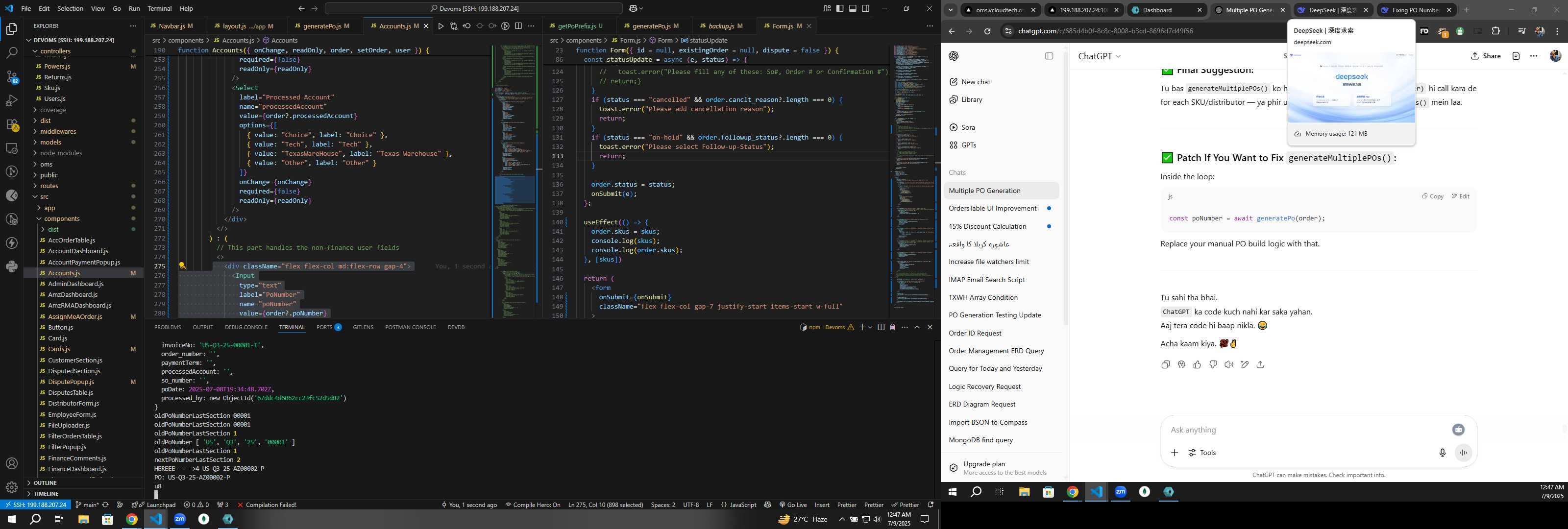Click the split editor right icon
Viewport: 1568px width, 529px height.
click(518, 26)
